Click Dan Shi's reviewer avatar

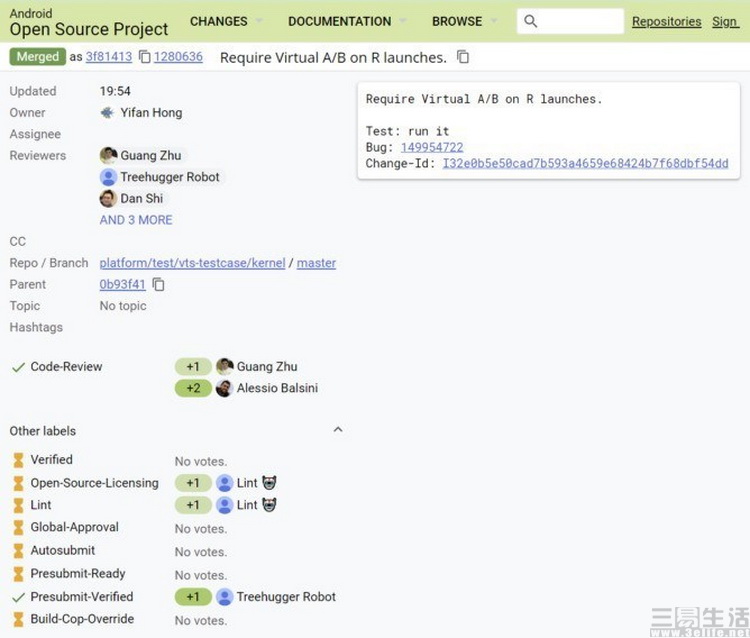[x=108, y=198]
